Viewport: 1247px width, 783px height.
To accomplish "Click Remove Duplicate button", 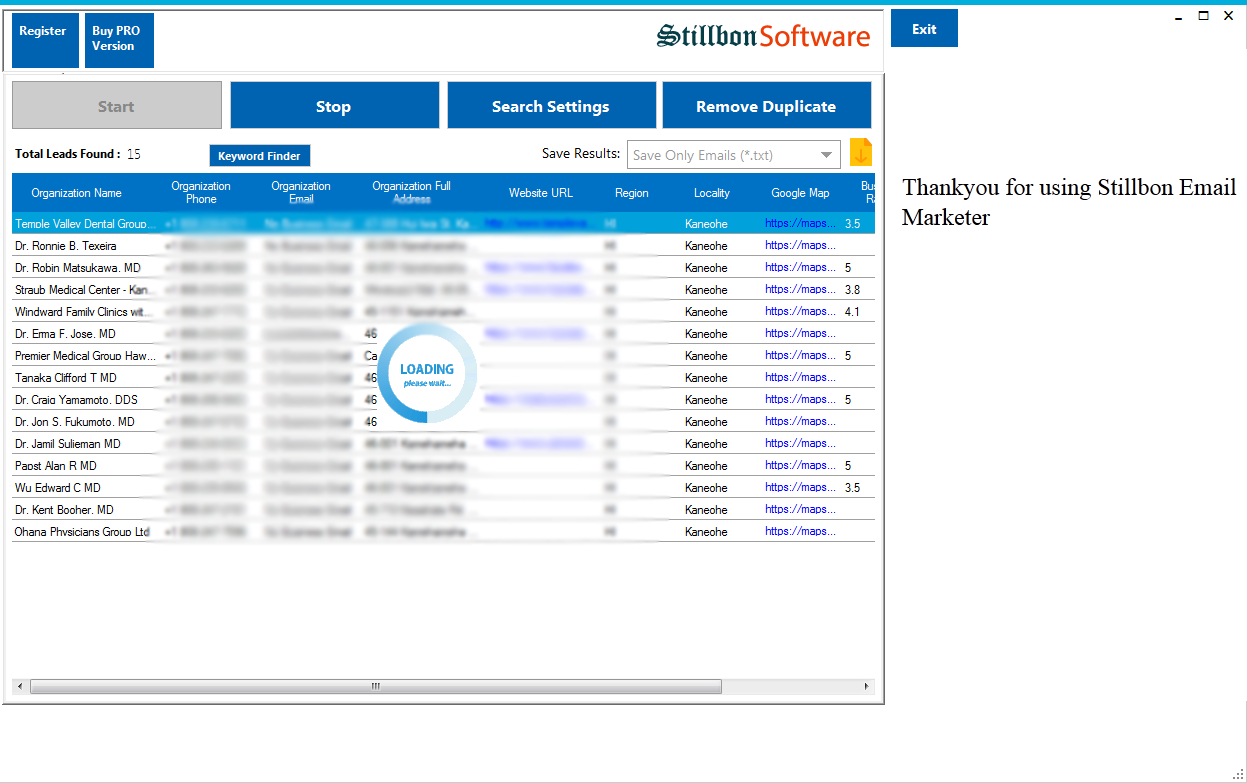I will pyautogui.click(x=767, y=105).
